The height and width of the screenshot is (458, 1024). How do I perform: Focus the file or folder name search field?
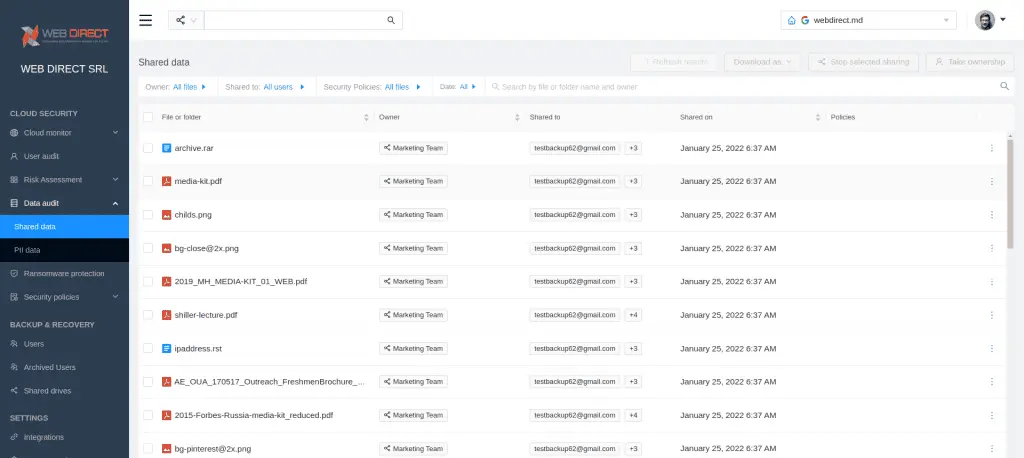pos(744,86)
